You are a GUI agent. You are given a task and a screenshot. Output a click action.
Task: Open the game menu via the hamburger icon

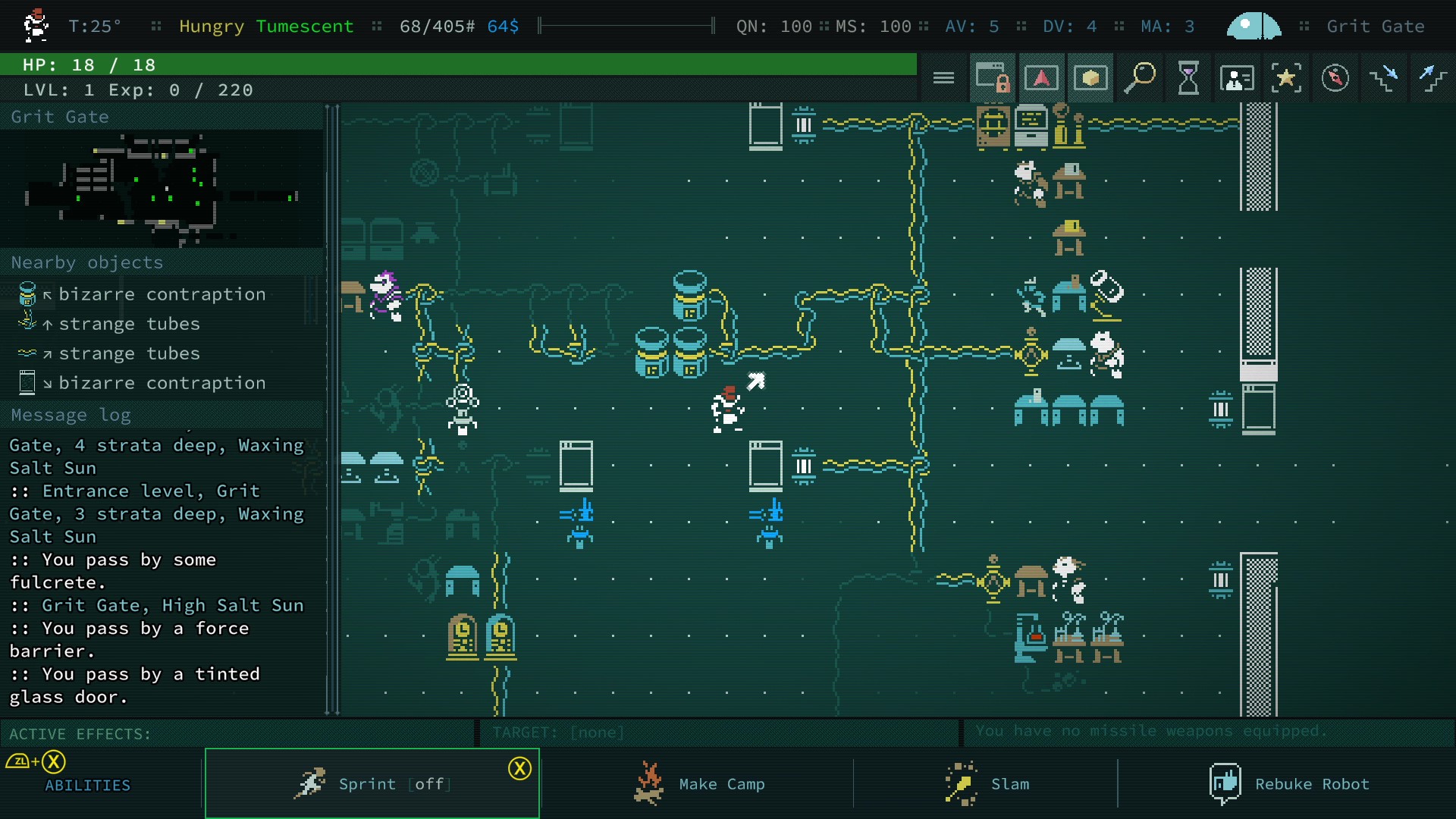point(943,77)
